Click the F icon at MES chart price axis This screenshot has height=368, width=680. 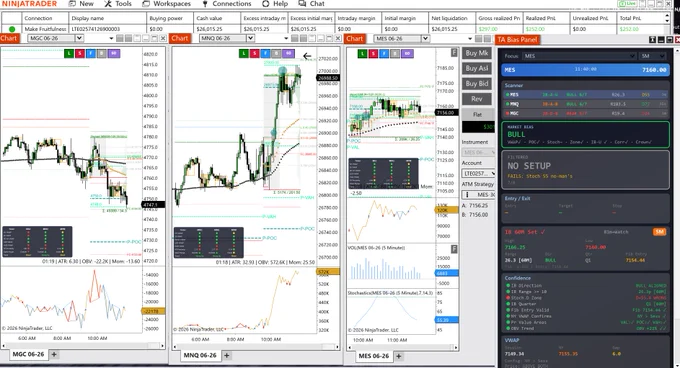pyautogui.click(x=454, y=52)
